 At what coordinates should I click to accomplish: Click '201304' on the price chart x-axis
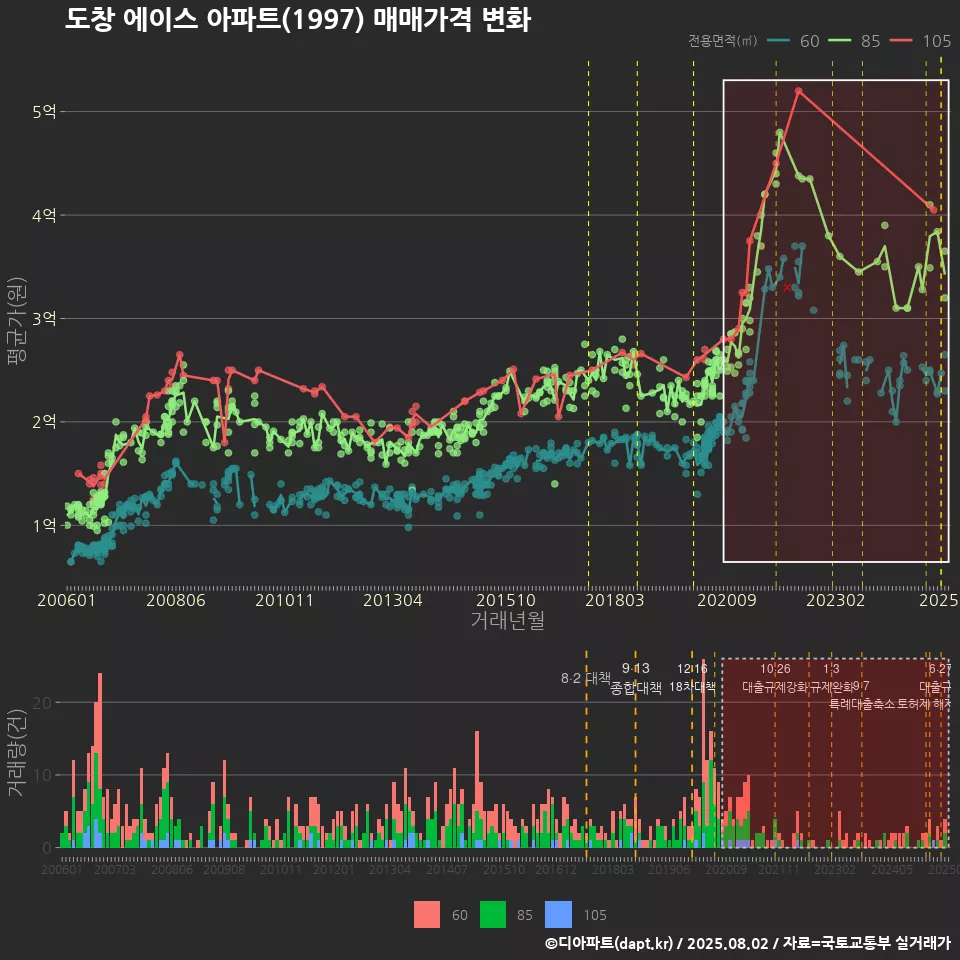[392, 600]
